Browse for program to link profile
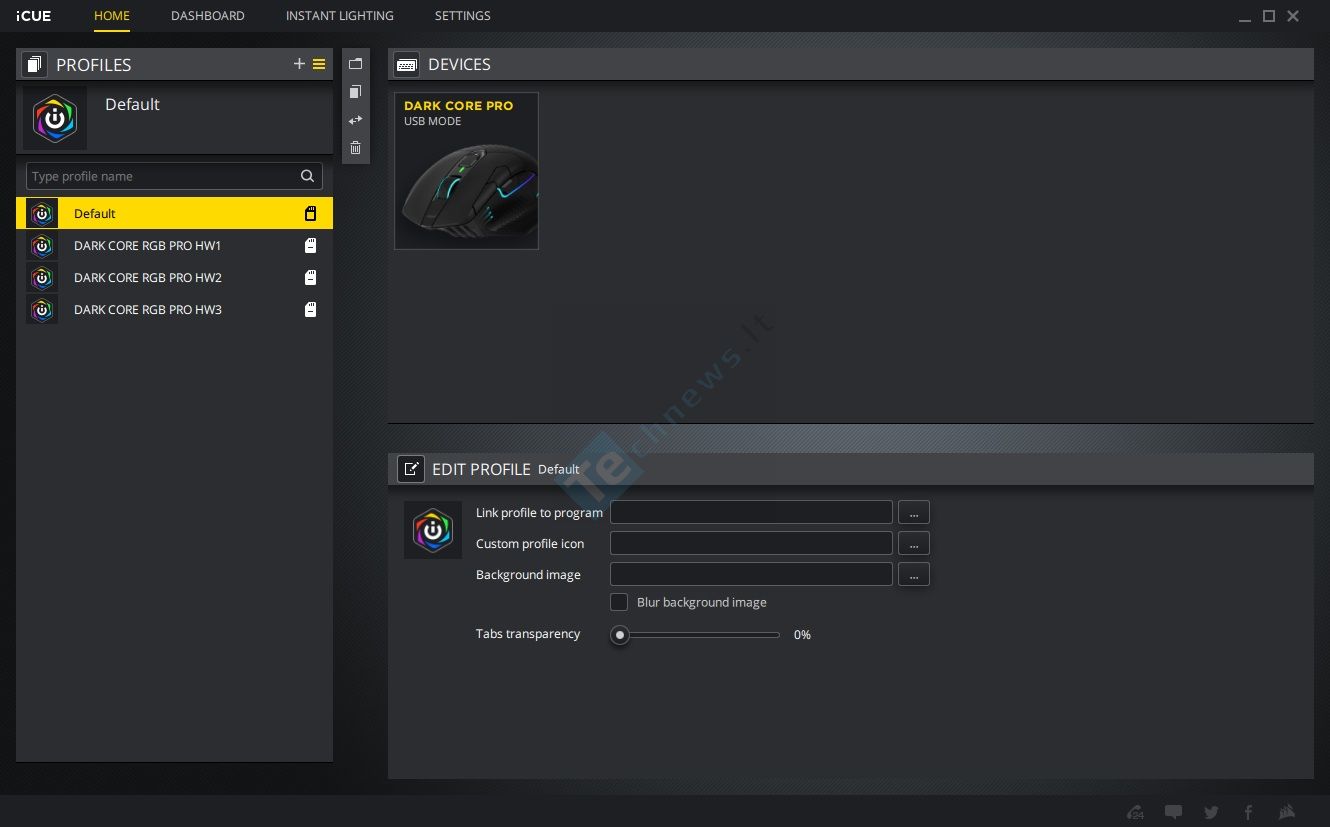Viewport: 1330px width, 827px height. (914, 512)
